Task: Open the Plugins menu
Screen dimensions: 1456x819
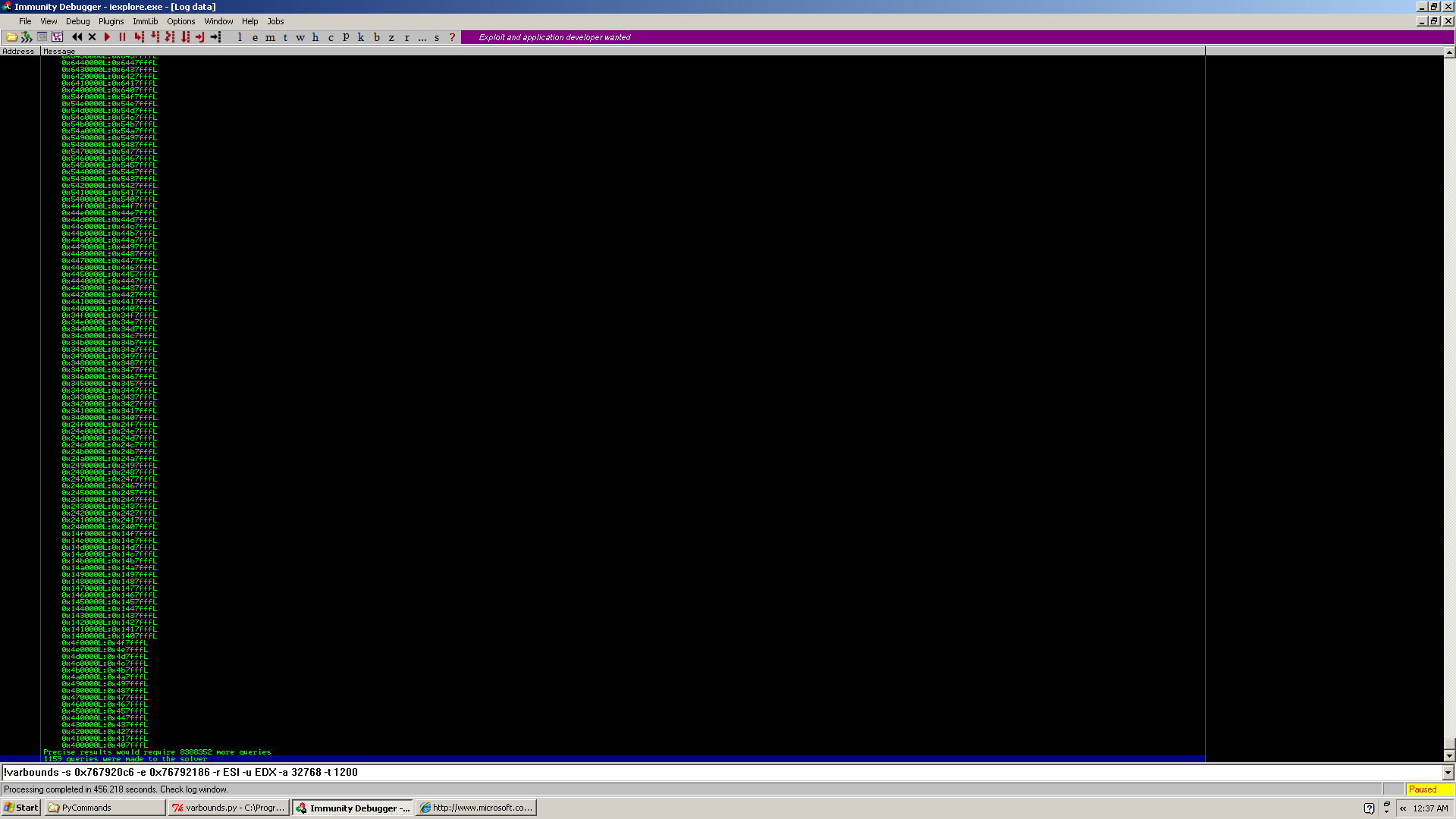Action: tap(111, 21)
